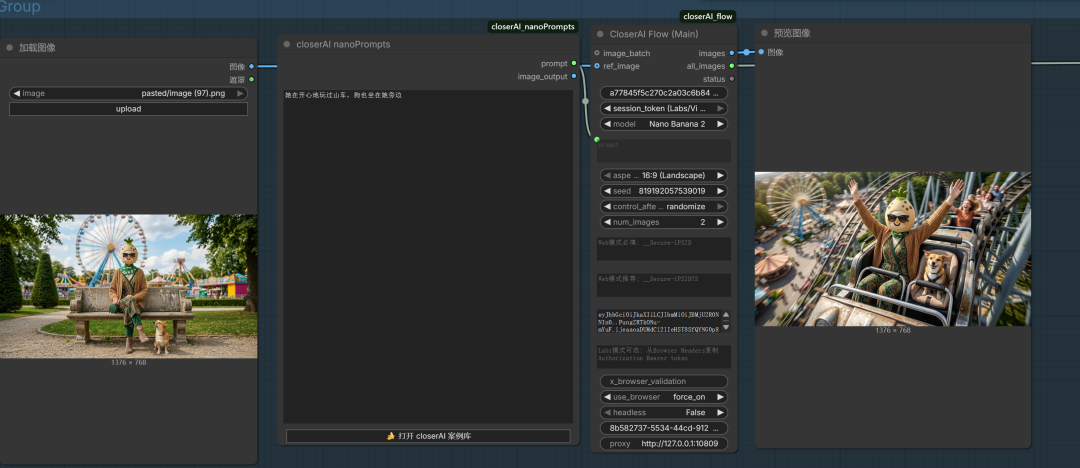Click the image_output port on nanoPrompts node
1080x468 pixels.
[574, 77]
